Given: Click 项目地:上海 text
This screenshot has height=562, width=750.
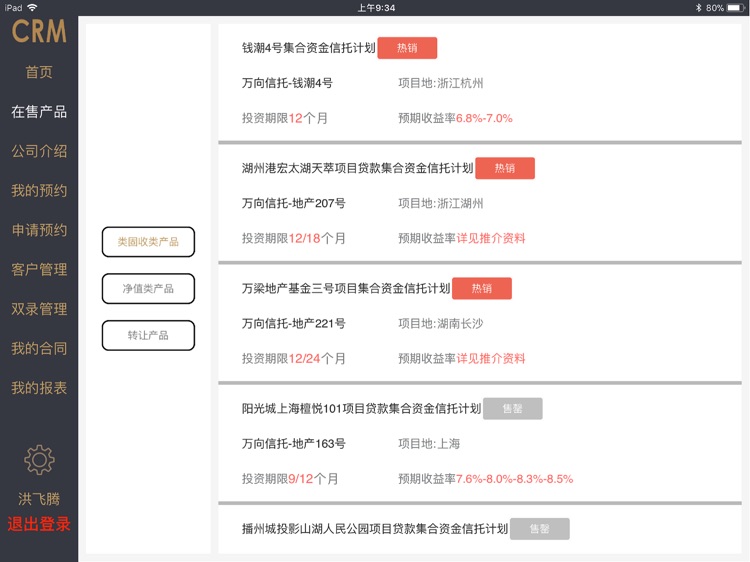Looking at the screenshot, I should [x=429, y=444].
